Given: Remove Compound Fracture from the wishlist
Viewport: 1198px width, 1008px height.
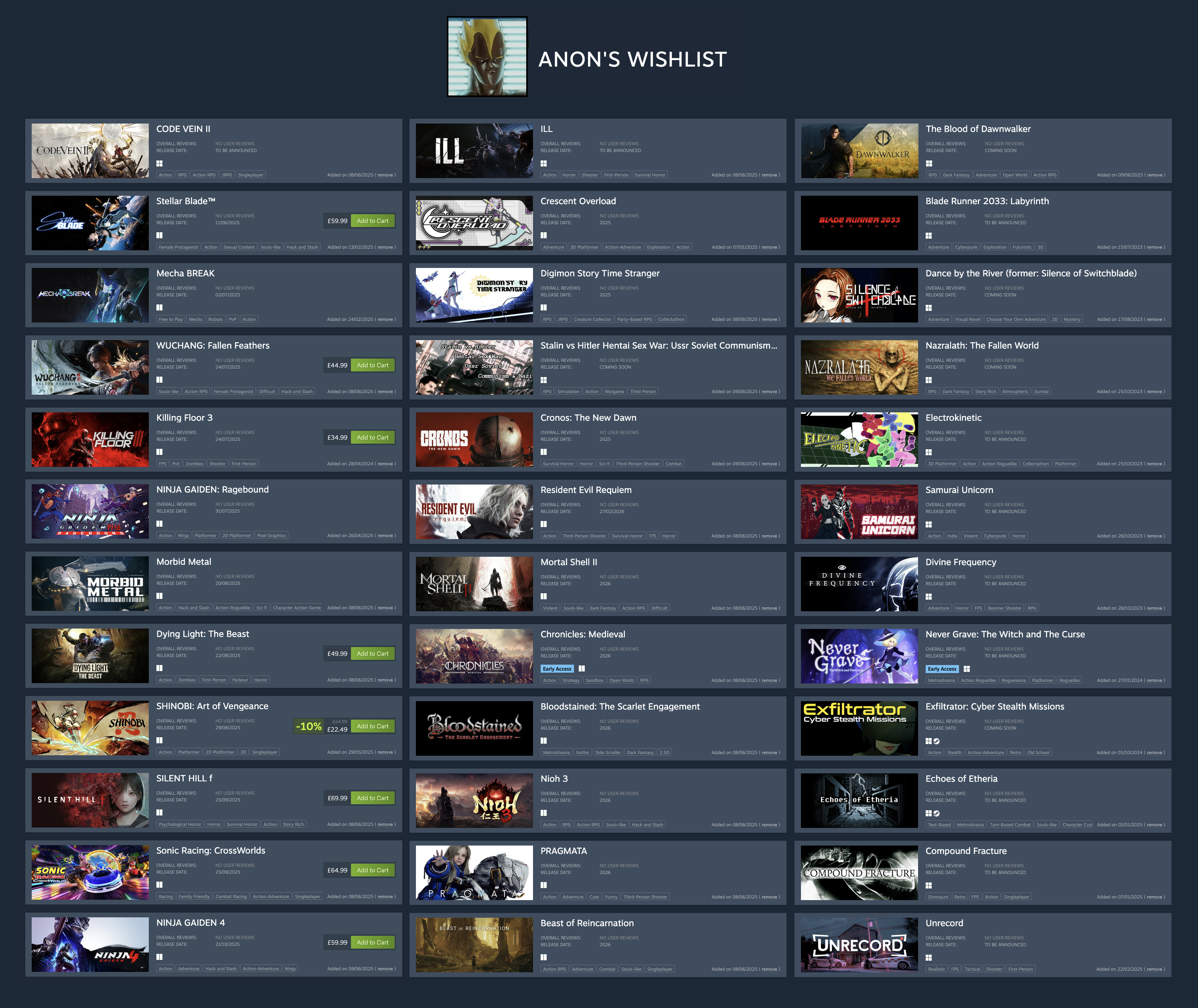Looking at the screenshot, I should pyautogui.click(x=1155, y=896).
